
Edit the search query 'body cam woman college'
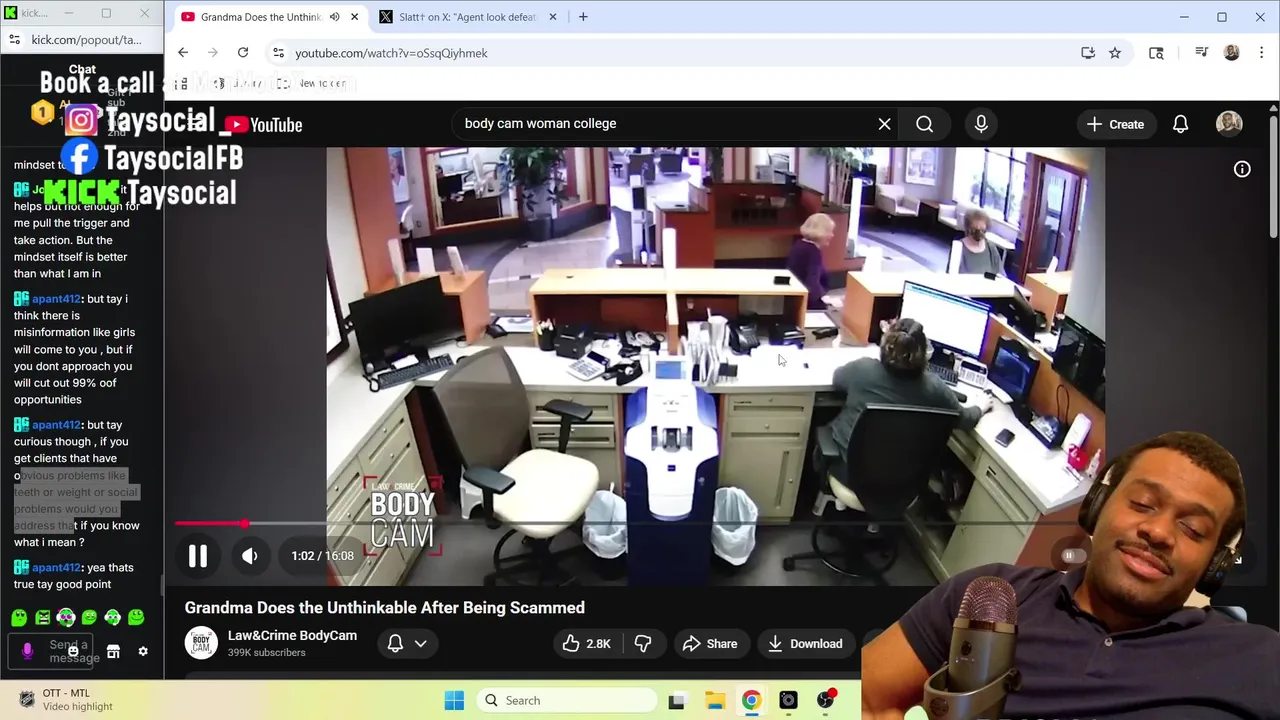click(x=540, y=124)
